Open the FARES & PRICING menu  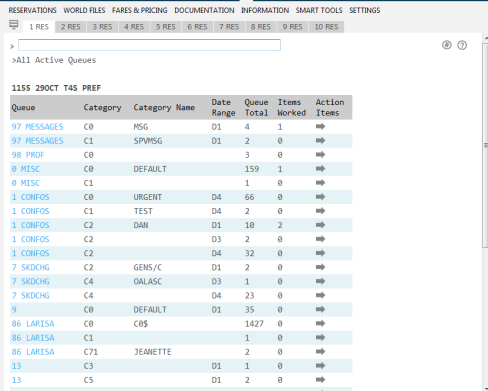click(x=140, y=10)
